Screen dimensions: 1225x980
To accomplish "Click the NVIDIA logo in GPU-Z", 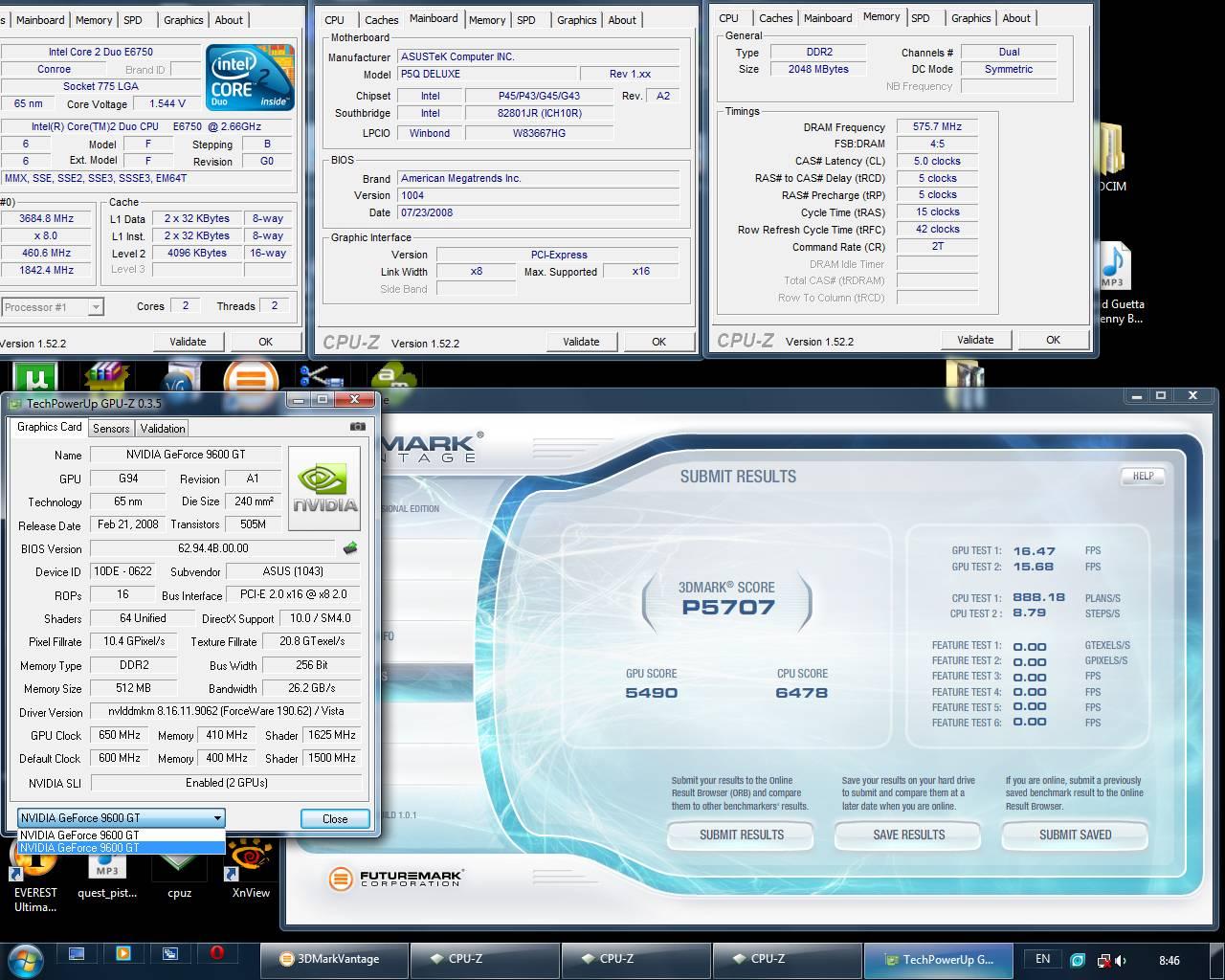I will tap(324, 488).
